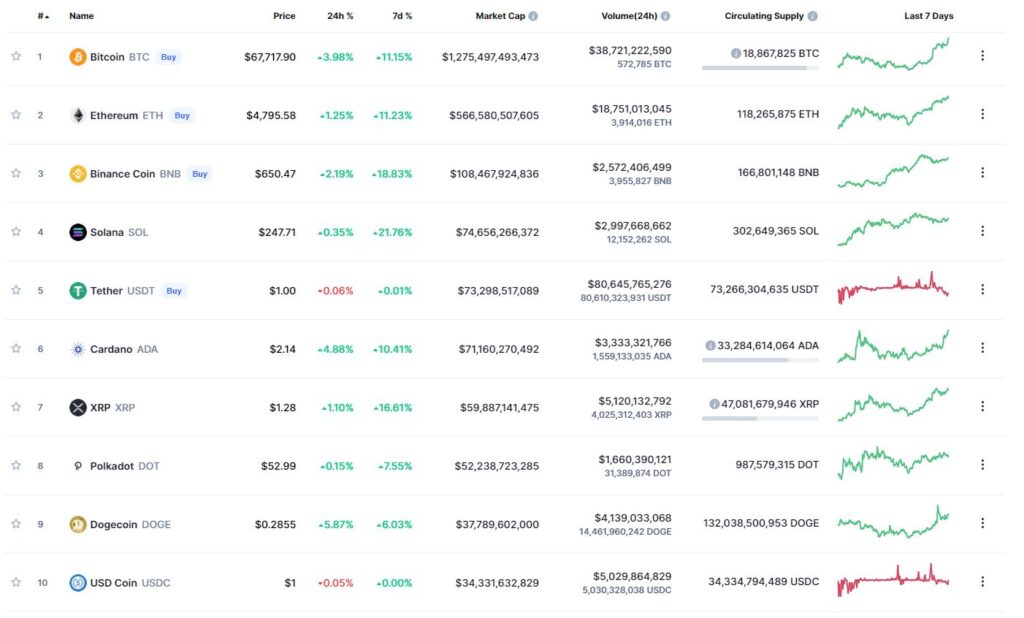Screen dimensions: 1024x618
Task: Open the three-dot menu for XRP
Action: 982,406
